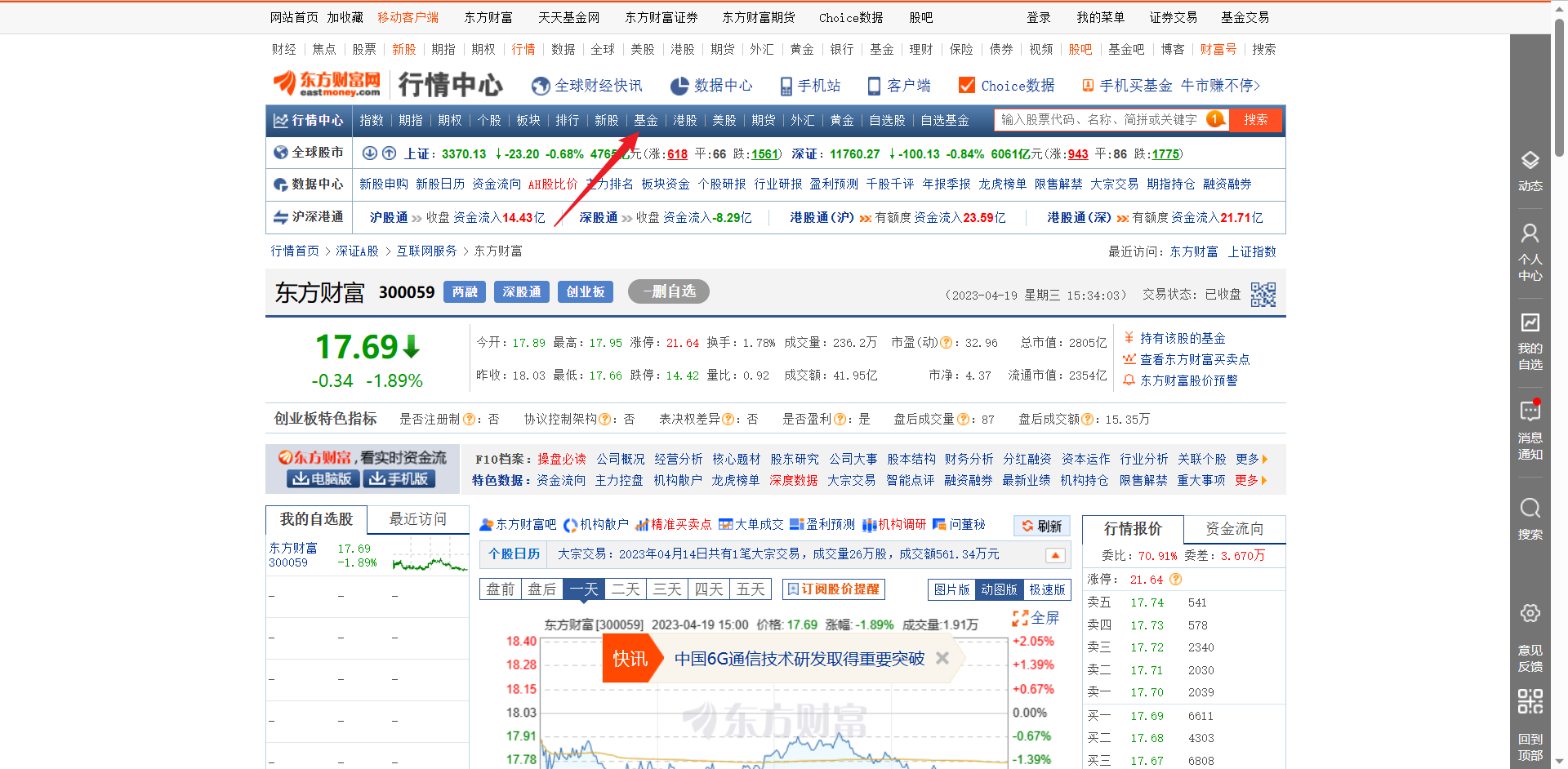This screenshot has height=769, width=1568.
Task: Close the 快讯 news popup
Action: pos(942,658)
